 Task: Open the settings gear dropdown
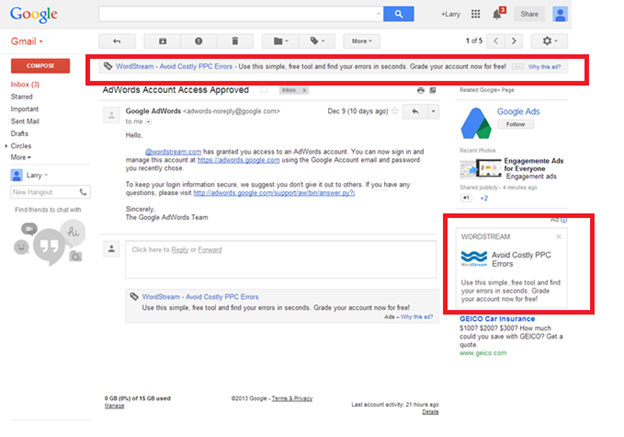550,41
